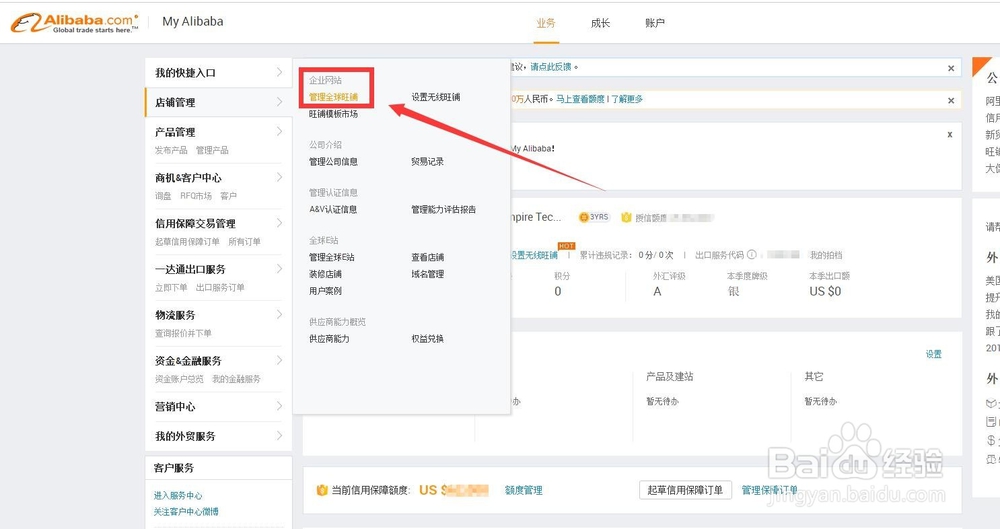Open 我的拍档 link

826,255
